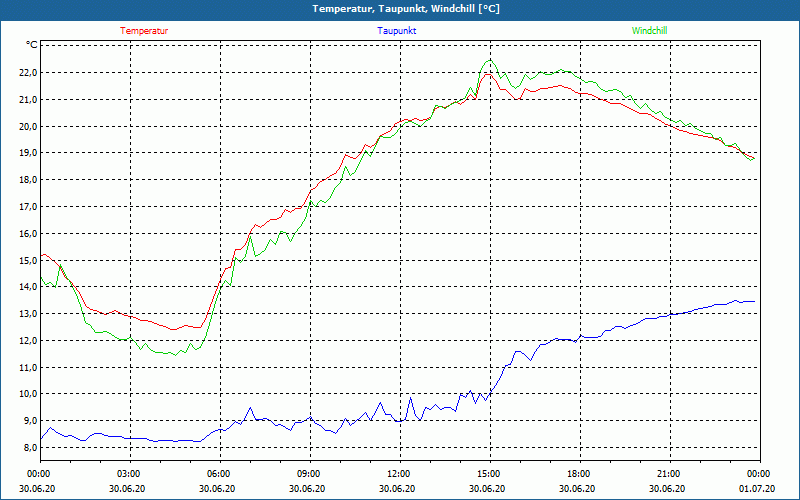Click the 12:00 time axis label
Image resolution: width=800 pixels, height=500 pixels.
(x=399, y=474)
